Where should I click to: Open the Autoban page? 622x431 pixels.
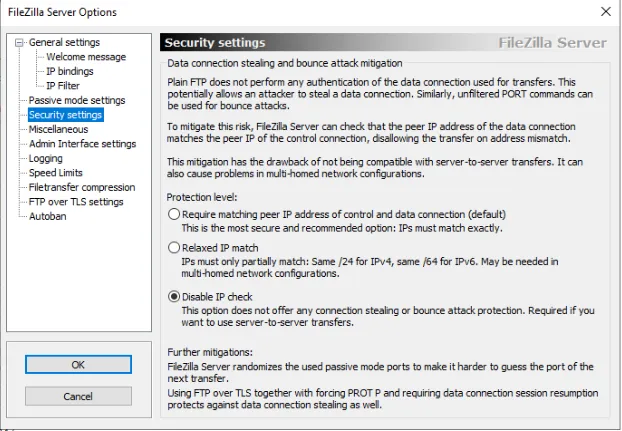(47, 216)
